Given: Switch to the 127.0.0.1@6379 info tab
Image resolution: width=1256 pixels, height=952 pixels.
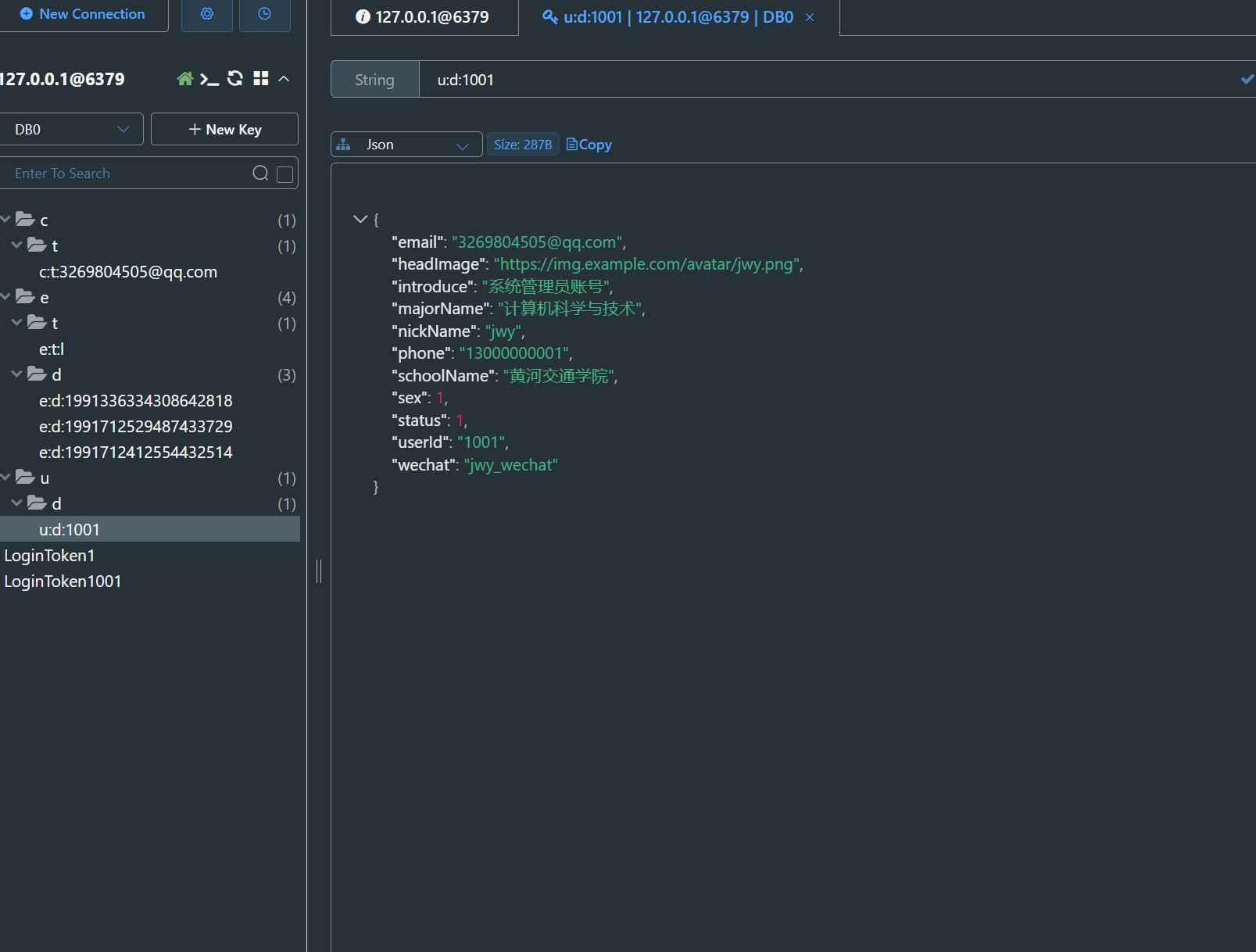Looking at the screenshot, I should pos(424,17).
